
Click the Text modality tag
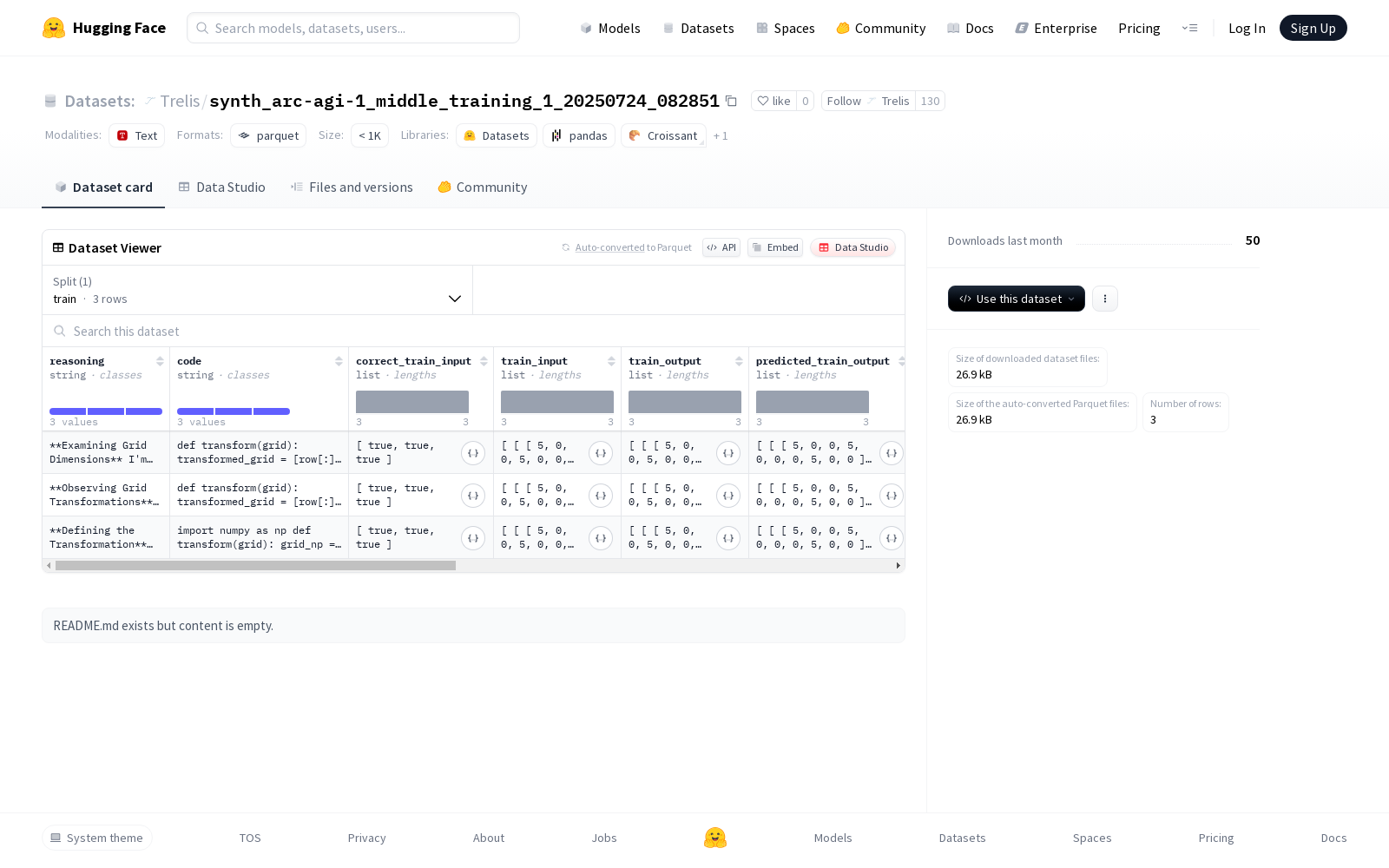coord(137,135)
